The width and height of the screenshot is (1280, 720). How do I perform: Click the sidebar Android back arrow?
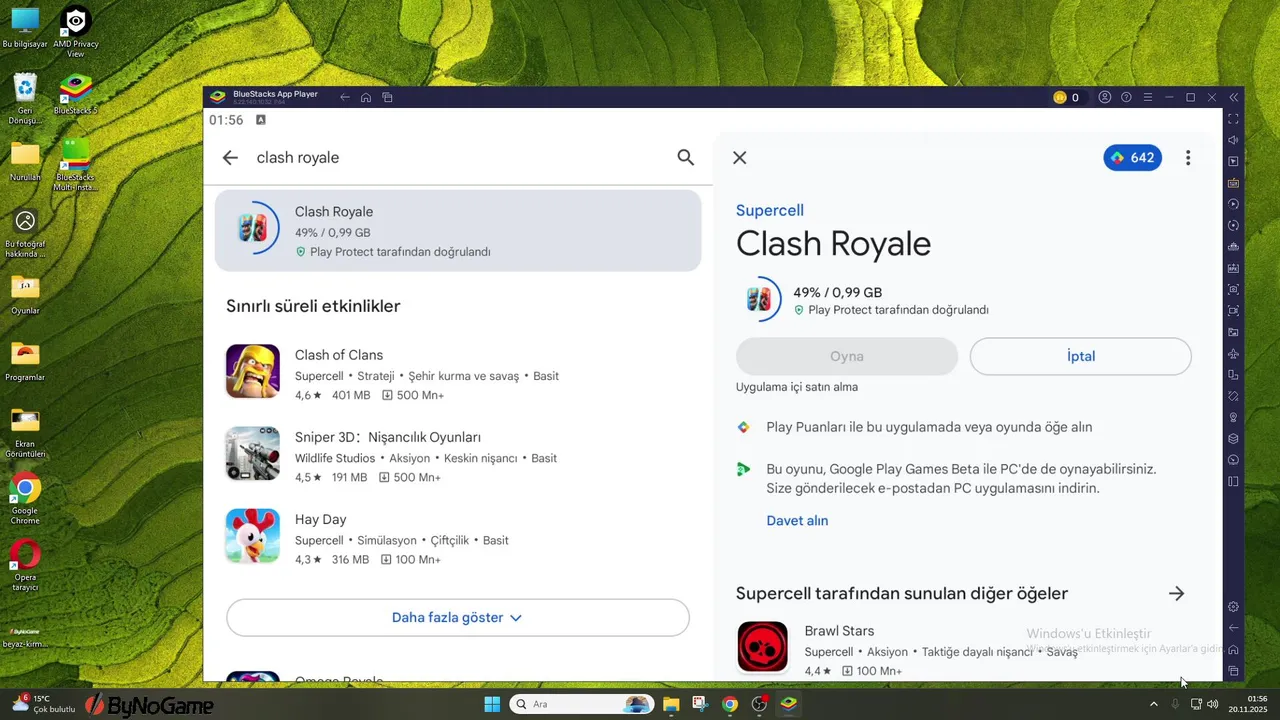click(x=1233, y=628)
